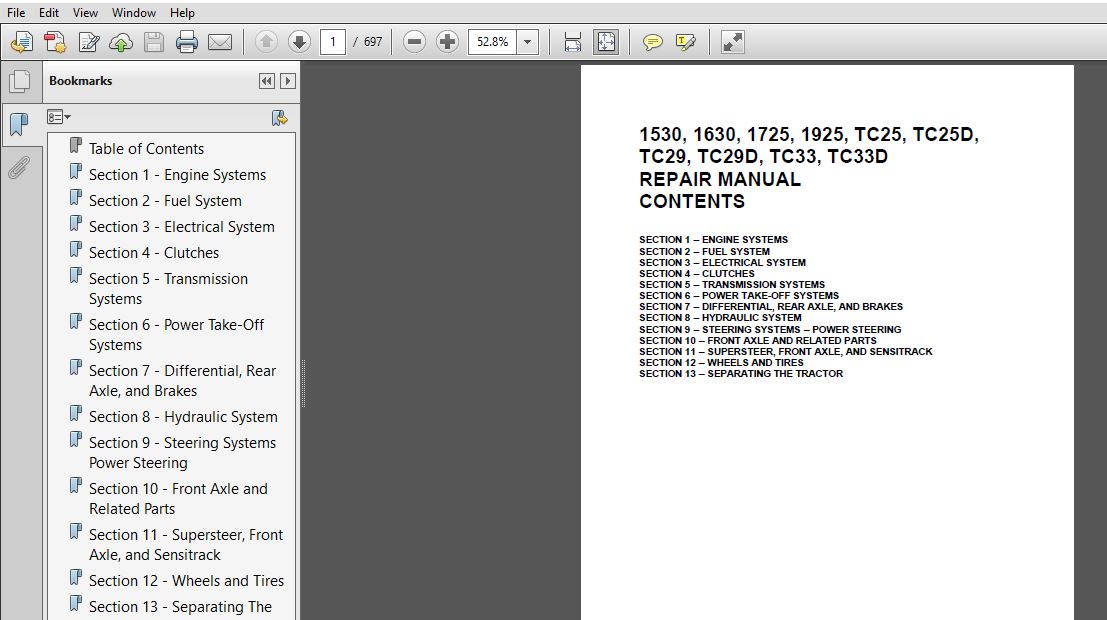Select the highlight text tool icon
Image resolution: width=1107 pixels, height=620 pixels.
686,42
